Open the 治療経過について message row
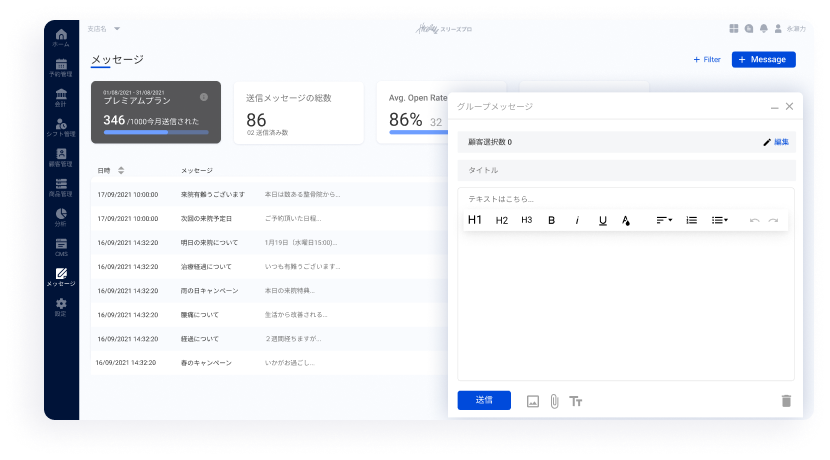Image resolution: width=830 pixels, height=460 pixels. coord(269,267)
